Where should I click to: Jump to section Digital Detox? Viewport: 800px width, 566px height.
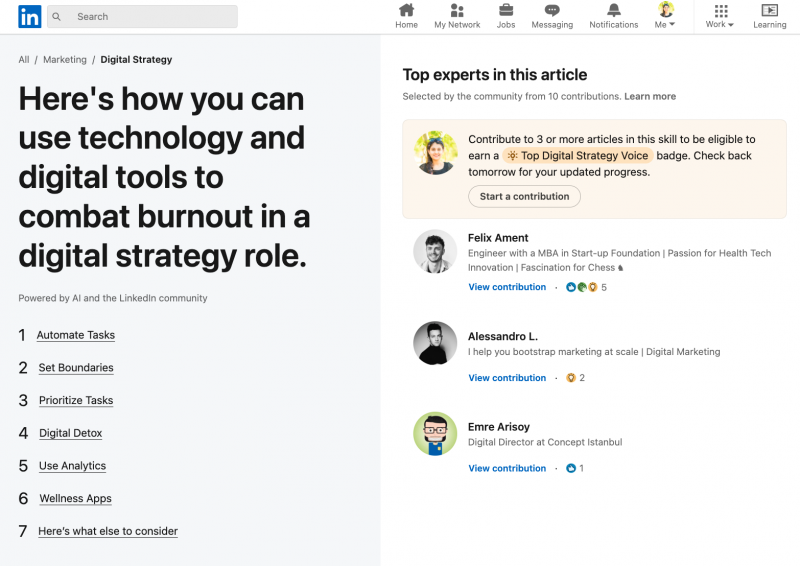(70, 433)
